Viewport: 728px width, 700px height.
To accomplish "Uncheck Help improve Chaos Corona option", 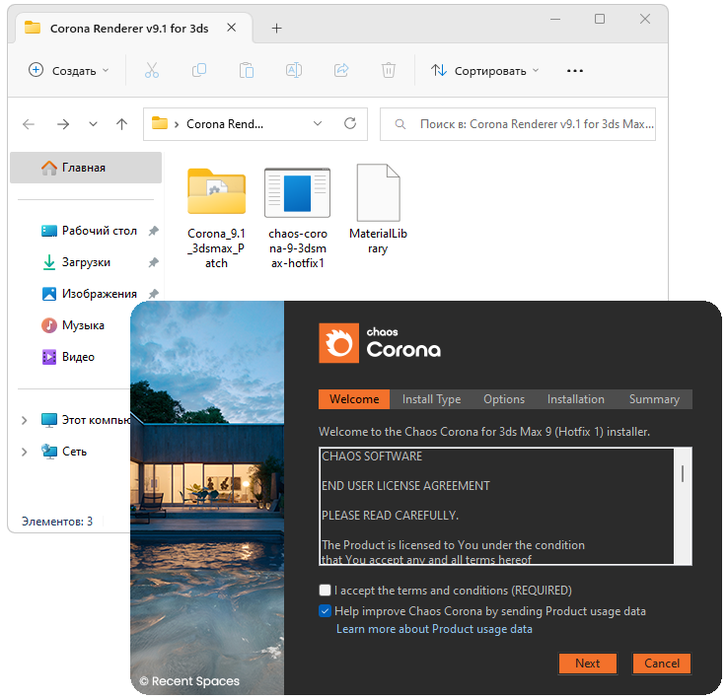I will click(x=325, y=611).
